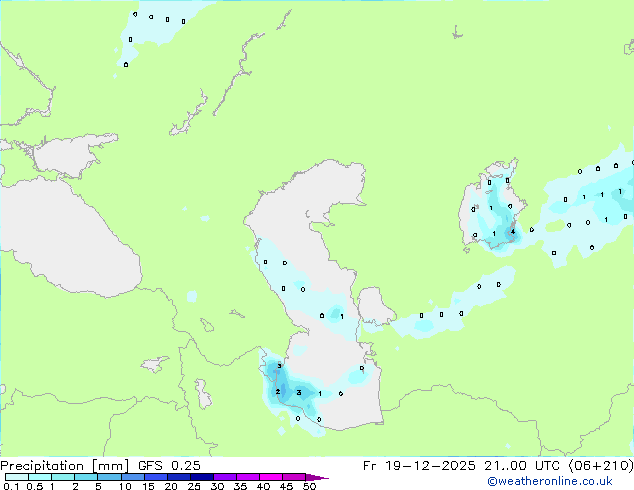Click the legend scale label '25'
Viewport: 634px width, 490px height.
point(194,486)
